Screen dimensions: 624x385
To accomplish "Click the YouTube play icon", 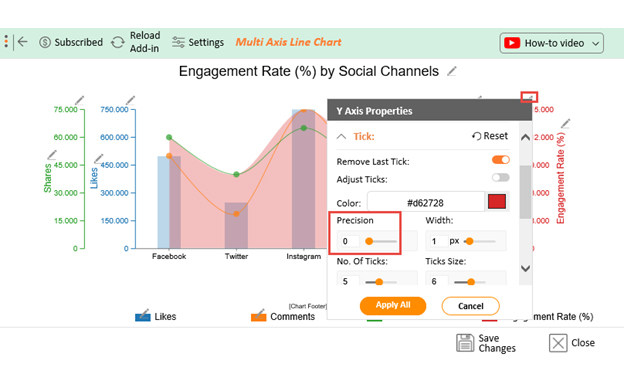I will coord(512,43).
